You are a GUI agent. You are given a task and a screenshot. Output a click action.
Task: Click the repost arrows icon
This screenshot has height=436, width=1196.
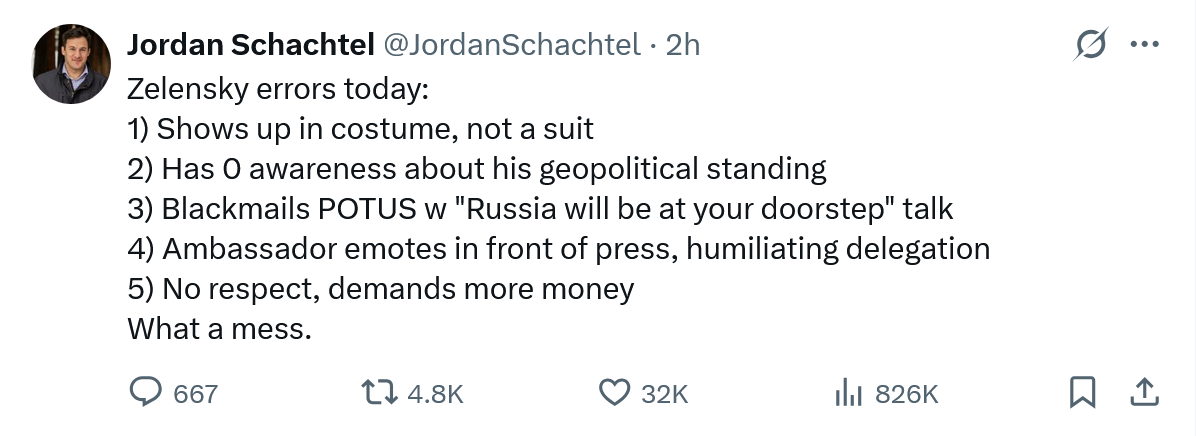coord(379,393)
